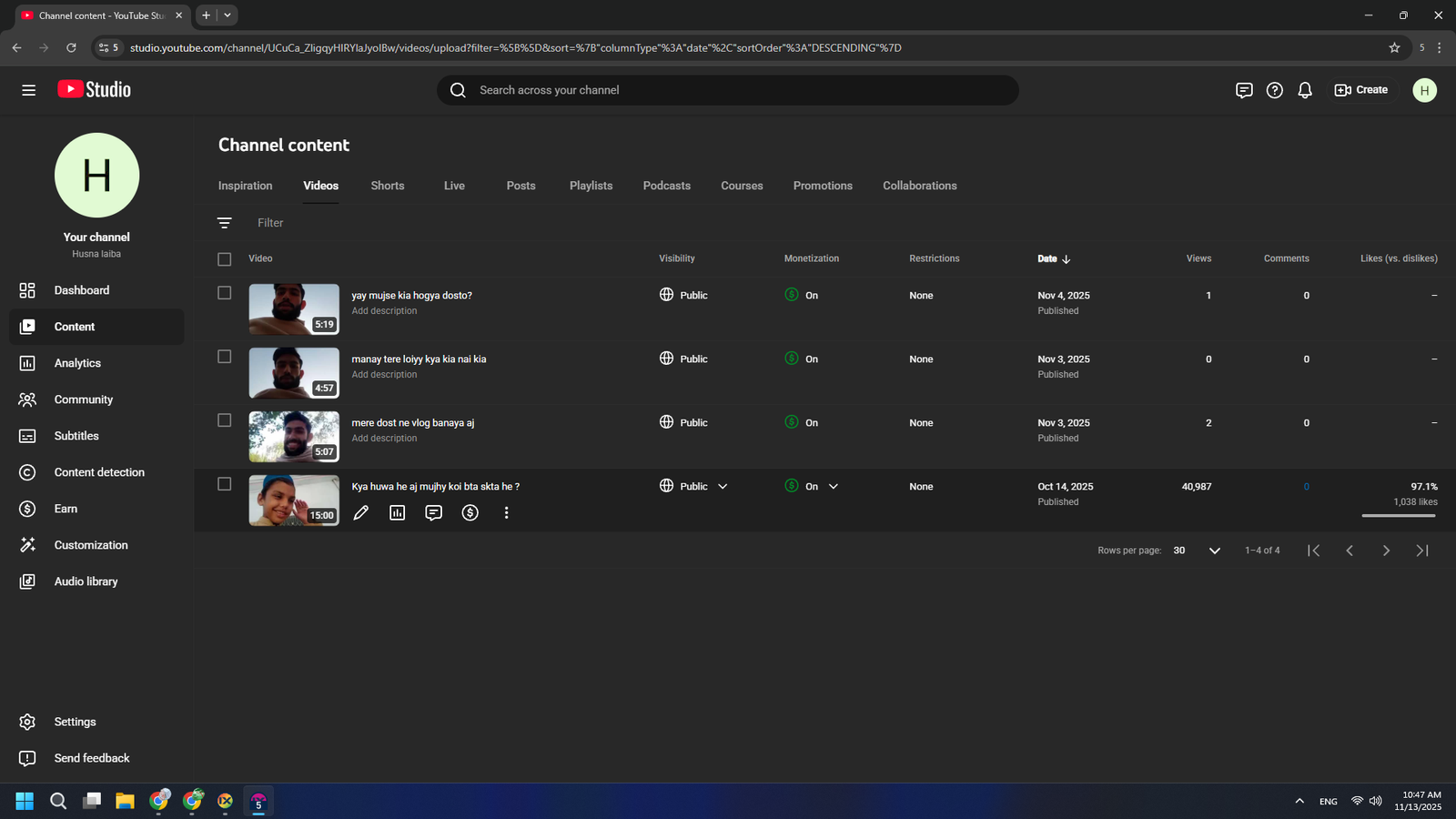Image resolution: width=1456 pixels, height=819 pixels.
Task: Open Analytics from the left sidebar
Action: click(77, 363)
